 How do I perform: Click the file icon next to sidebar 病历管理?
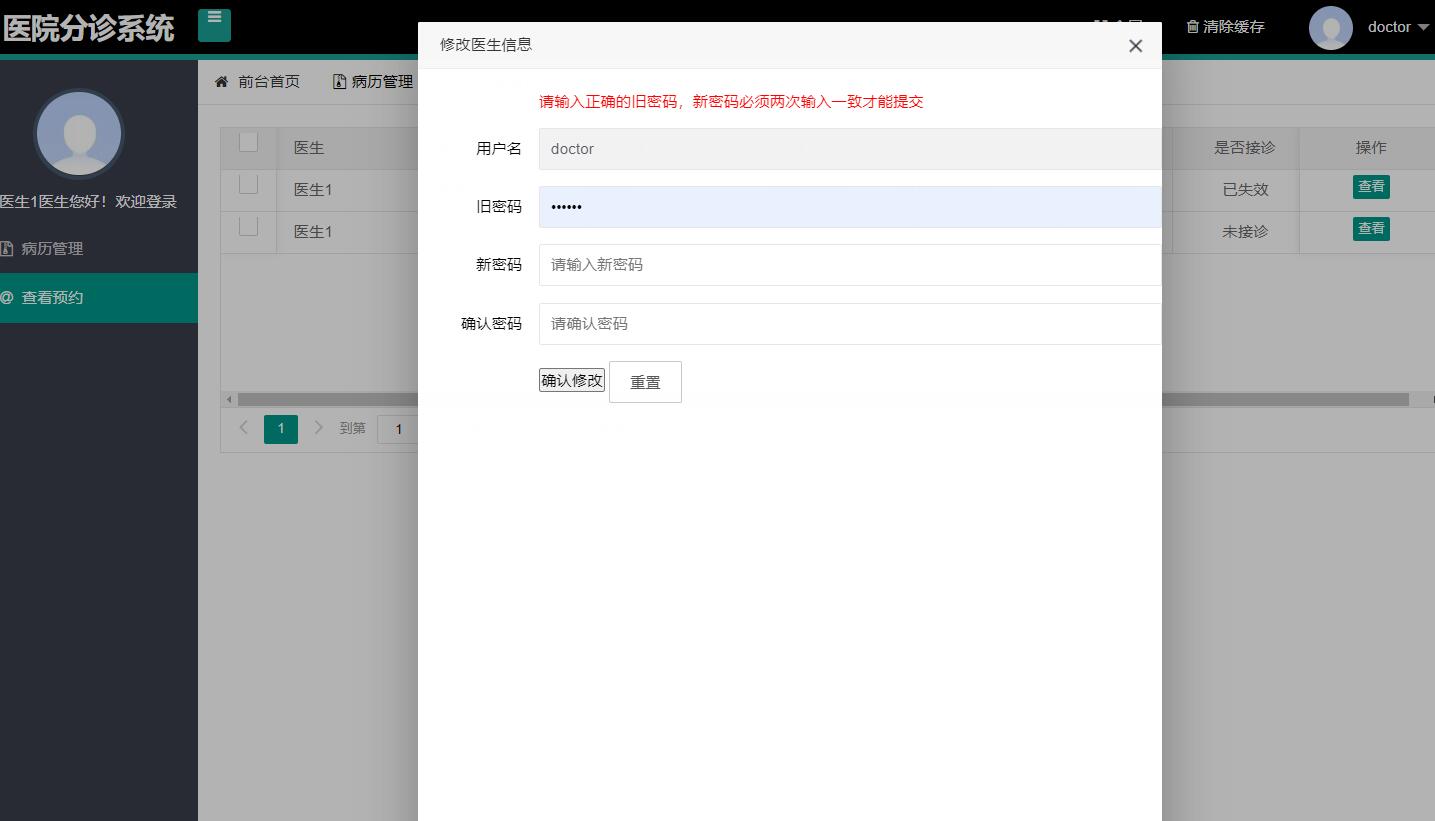pyautogui.click(x=9, y=247)
